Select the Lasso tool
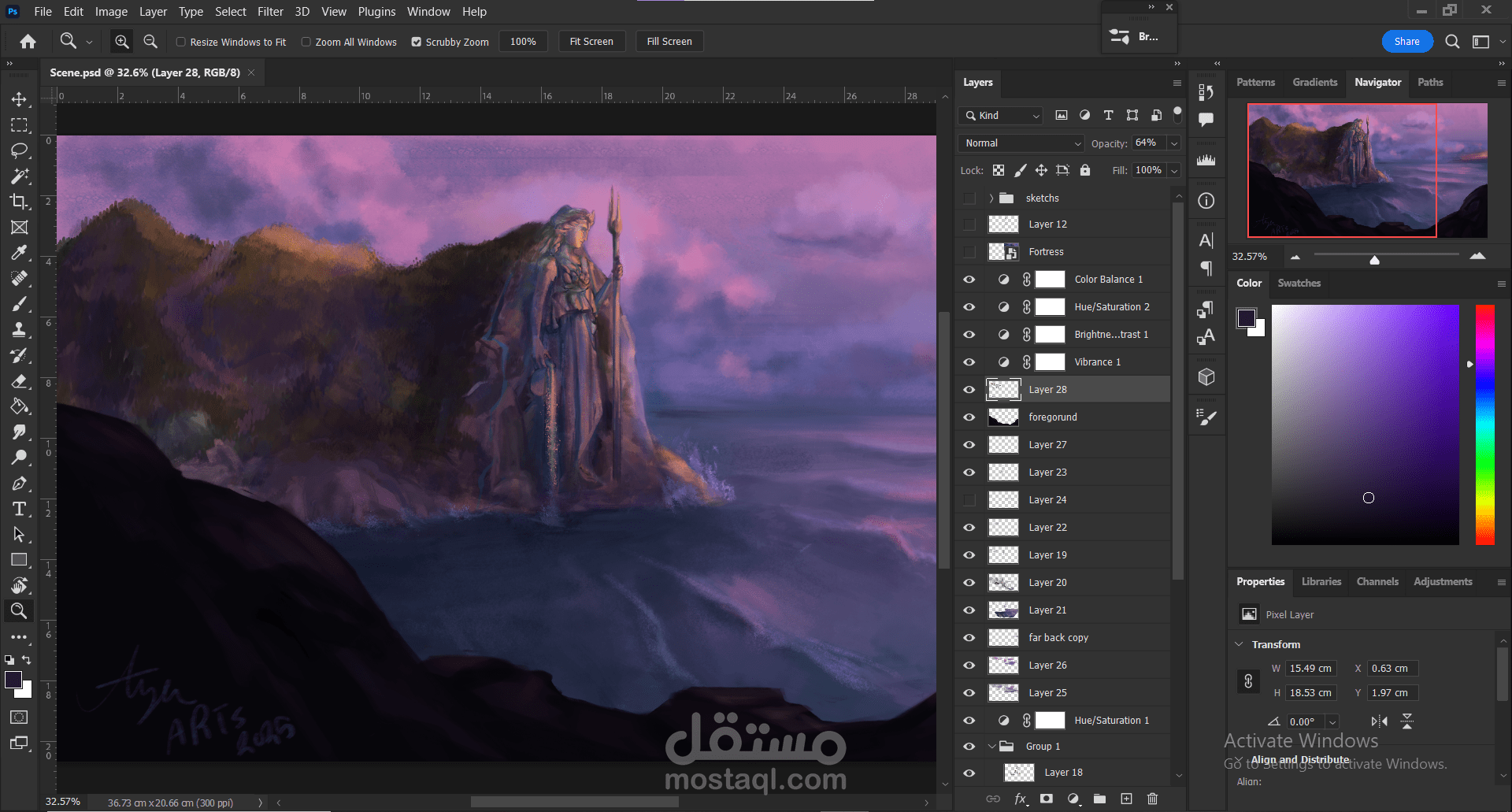 19,150
